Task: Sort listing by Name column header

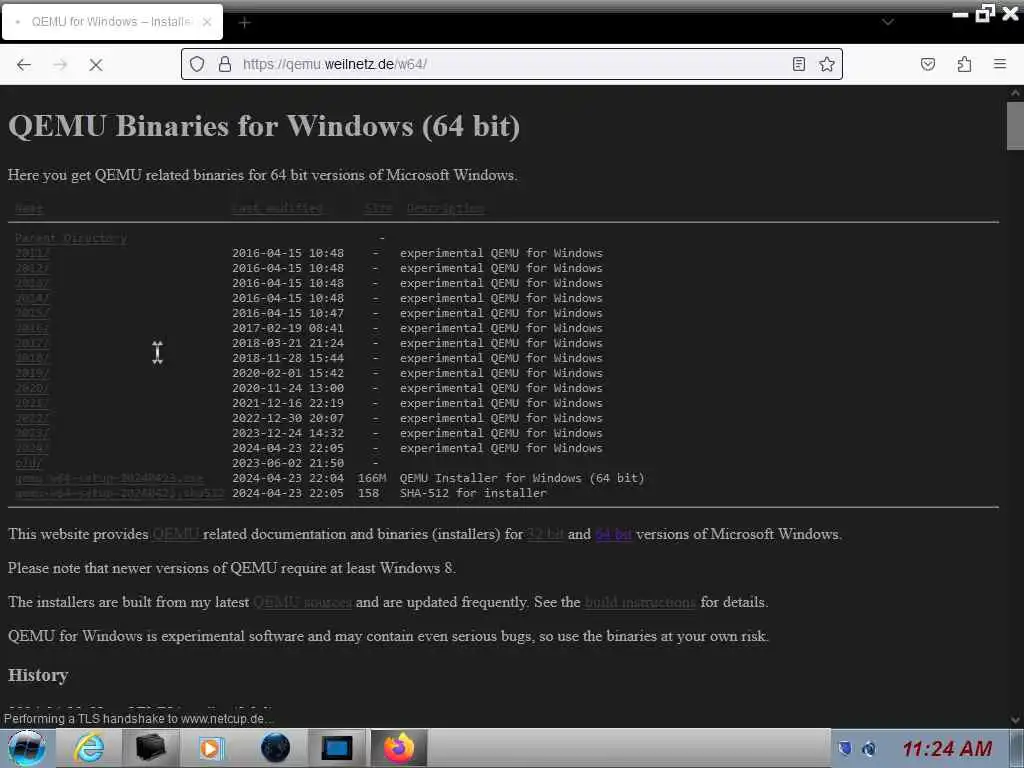Action: pos(29,208)
